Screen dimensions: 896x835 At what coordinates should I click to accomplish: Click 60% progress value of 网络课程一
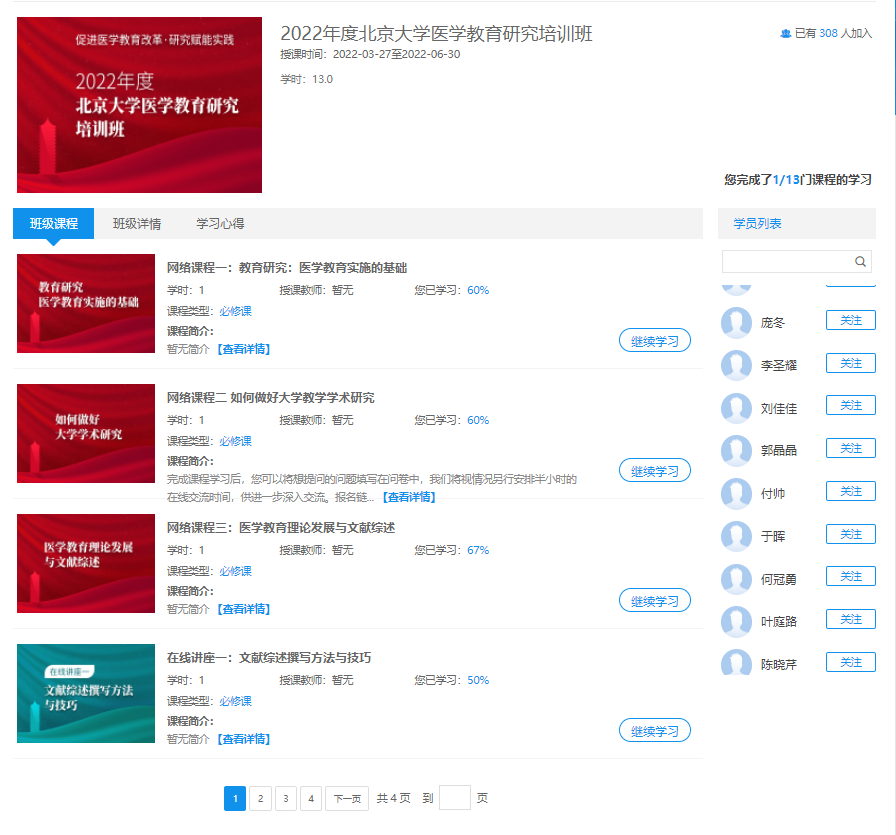478,290
